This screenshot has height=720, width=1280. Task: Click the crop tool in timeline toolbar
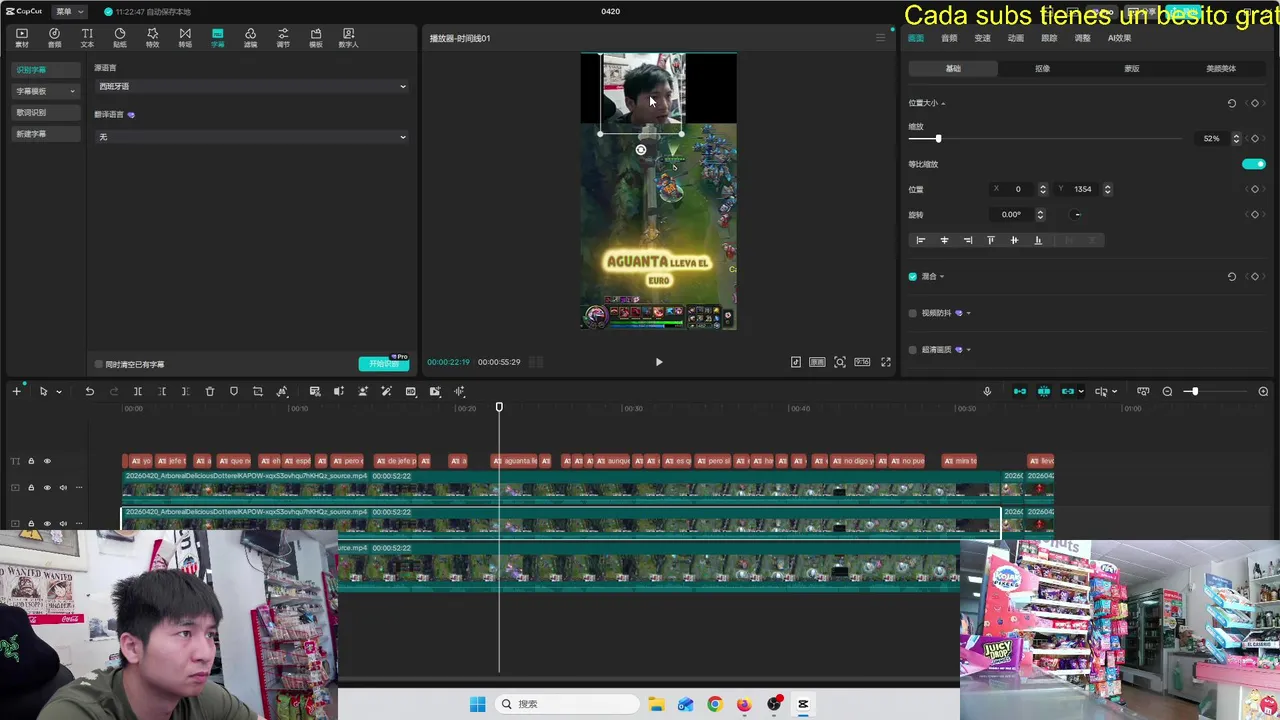coord(258,391)
